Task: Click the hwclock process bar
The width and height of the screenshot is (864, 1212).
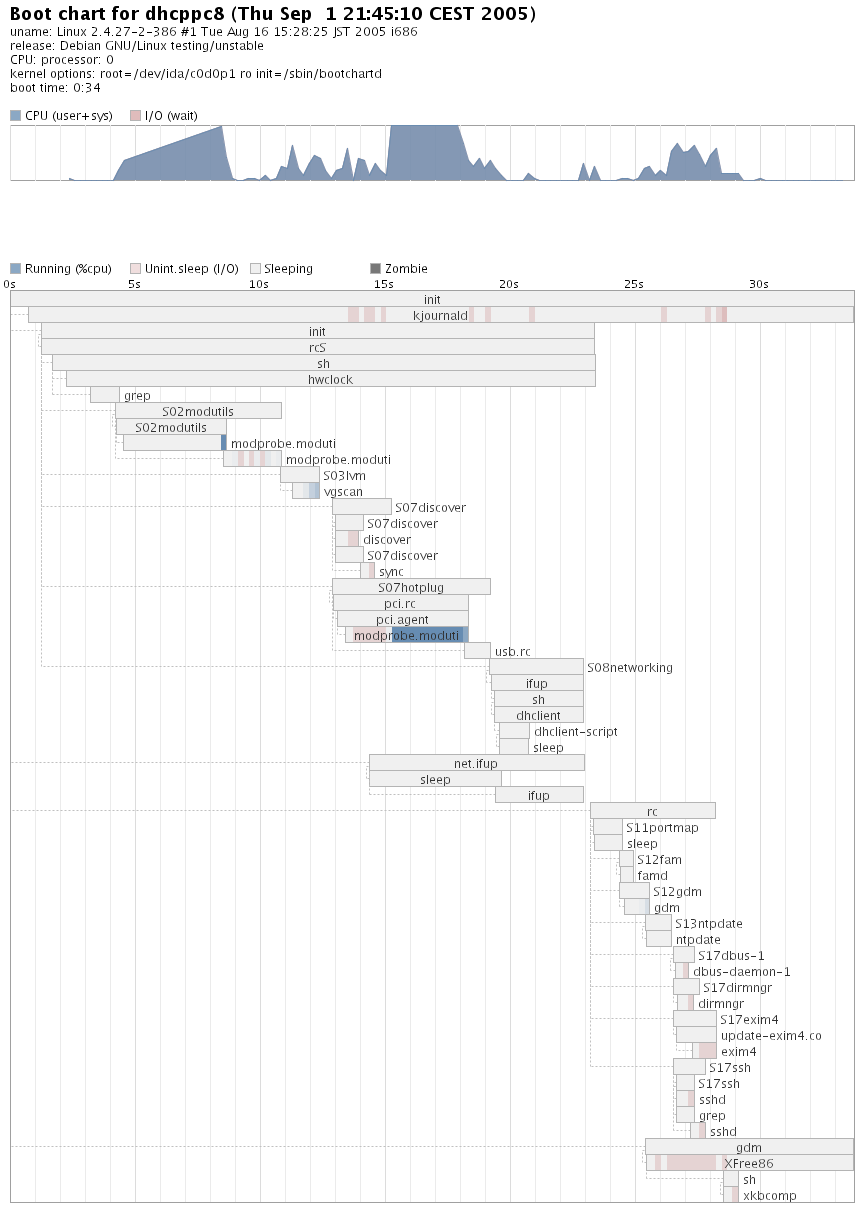Action: 330,379
